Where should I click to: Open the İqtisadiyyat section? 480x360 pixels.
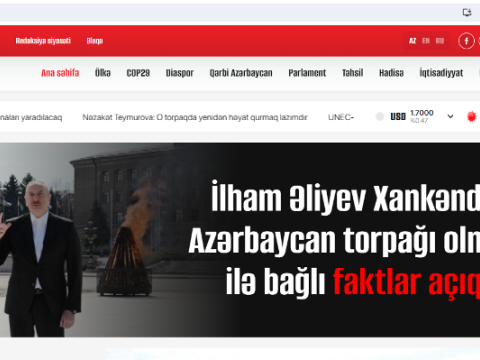tap(441, 73)
